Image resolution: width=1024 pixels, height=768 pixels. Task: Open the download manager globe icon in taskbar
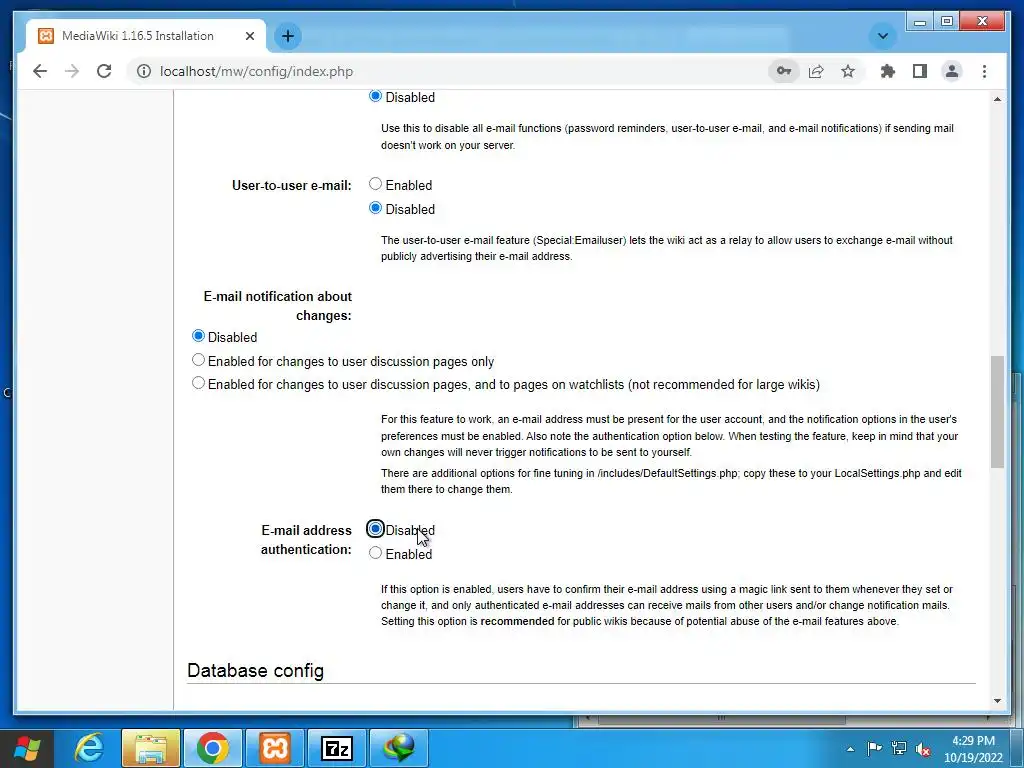pos(399,748)
